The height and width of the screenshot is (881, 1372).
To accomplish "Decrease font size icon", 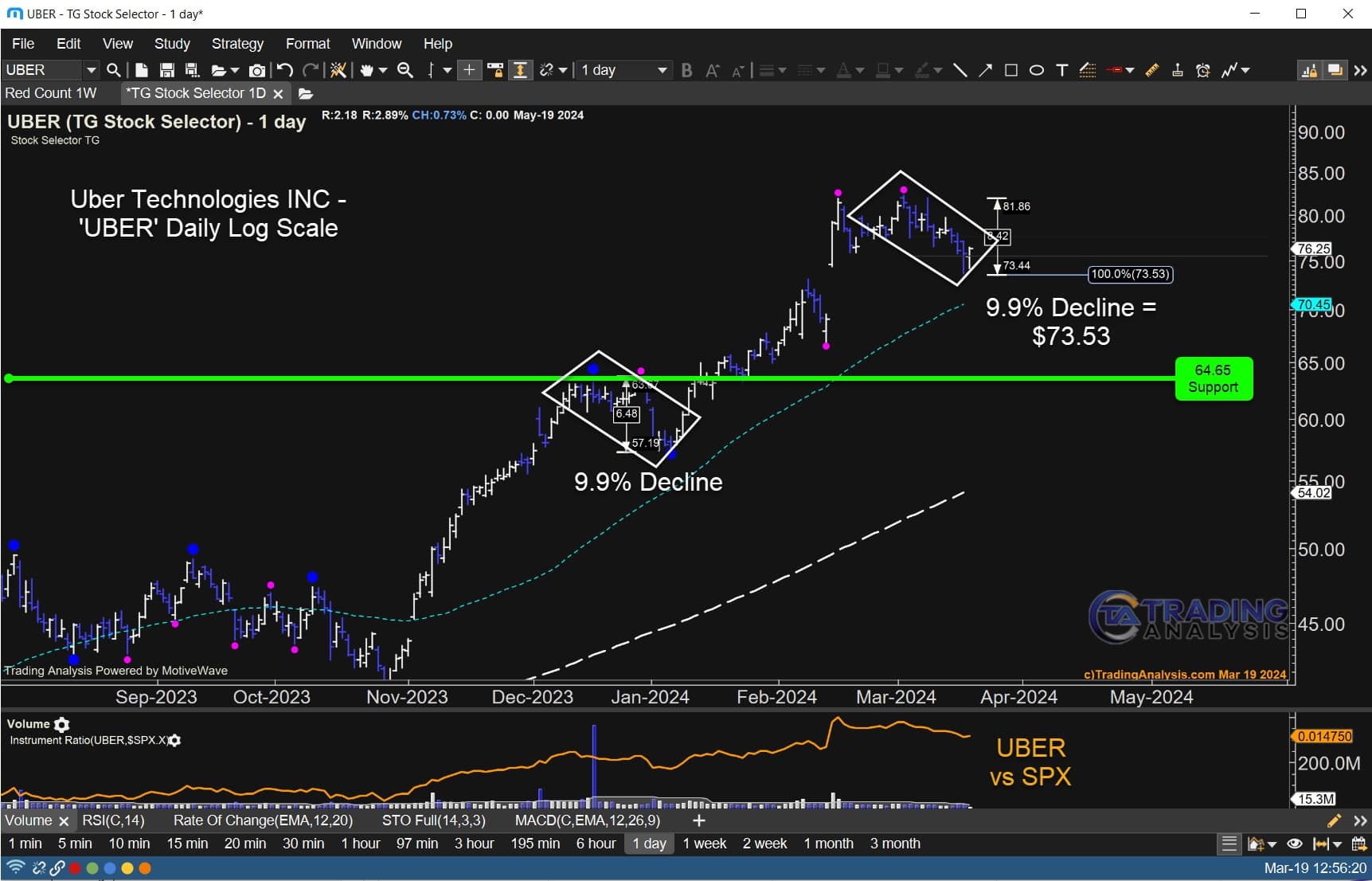I will click(738, 70).
